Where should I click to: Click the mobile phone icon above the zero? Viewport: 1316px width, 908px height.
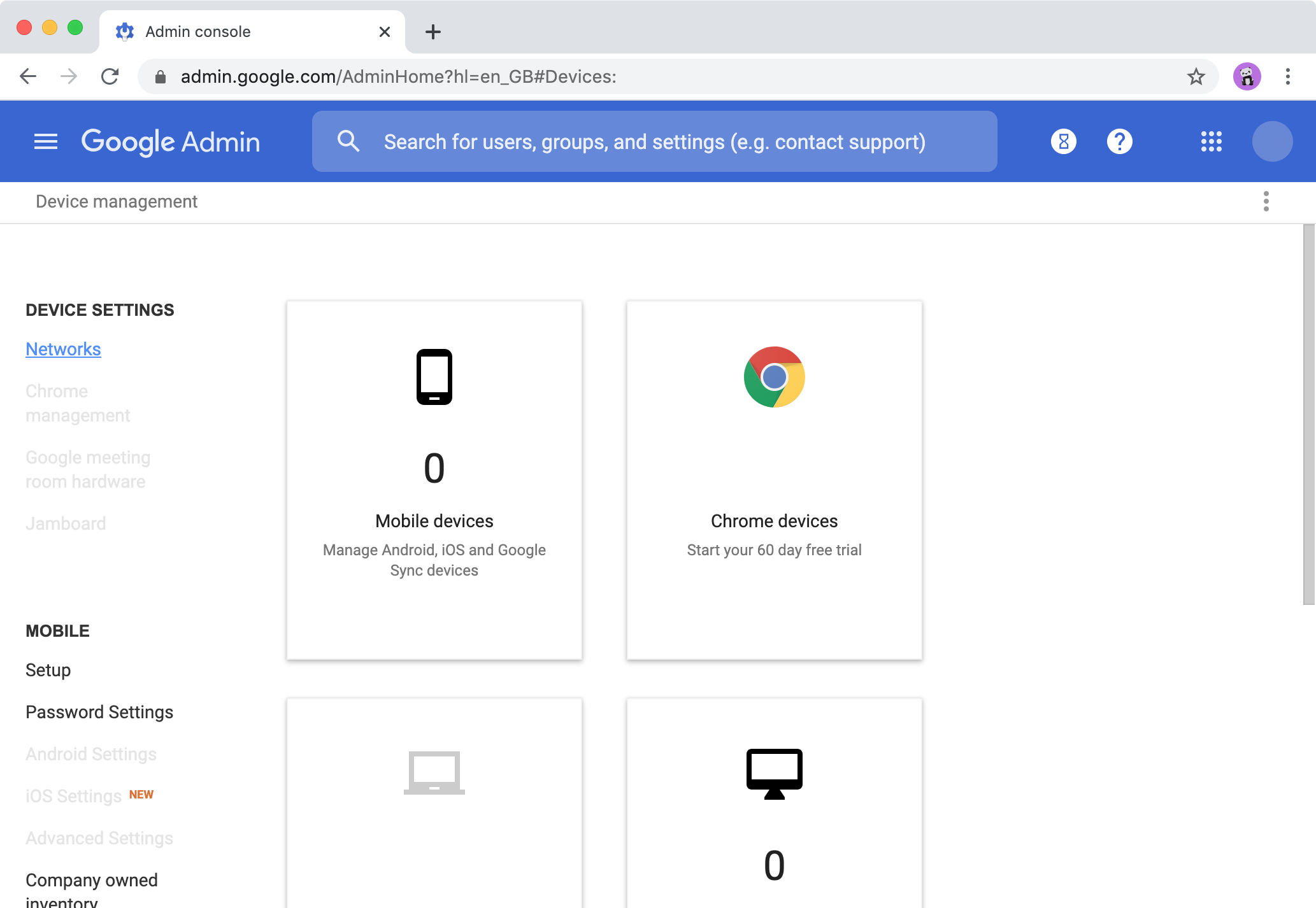434,376
